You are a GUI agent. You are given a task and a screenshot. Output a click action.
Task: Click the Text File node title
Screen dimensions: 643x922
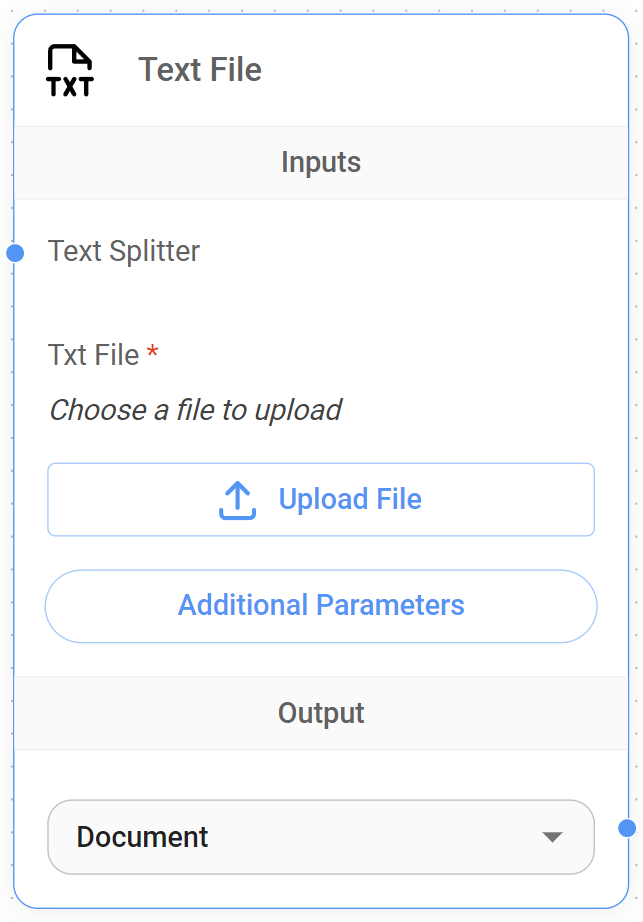tap(199, 70)
